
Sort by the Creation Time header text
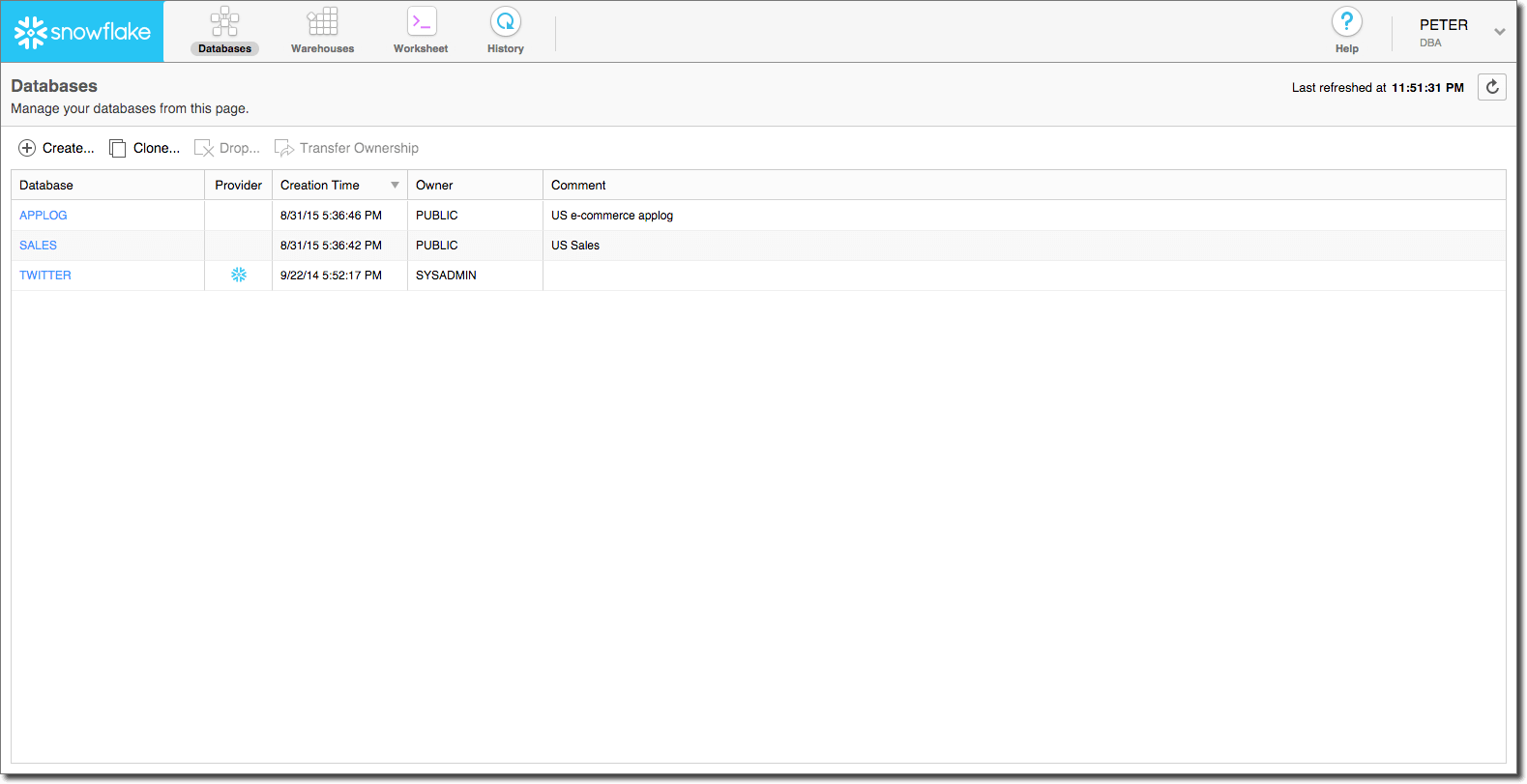(x=320, y=186)
